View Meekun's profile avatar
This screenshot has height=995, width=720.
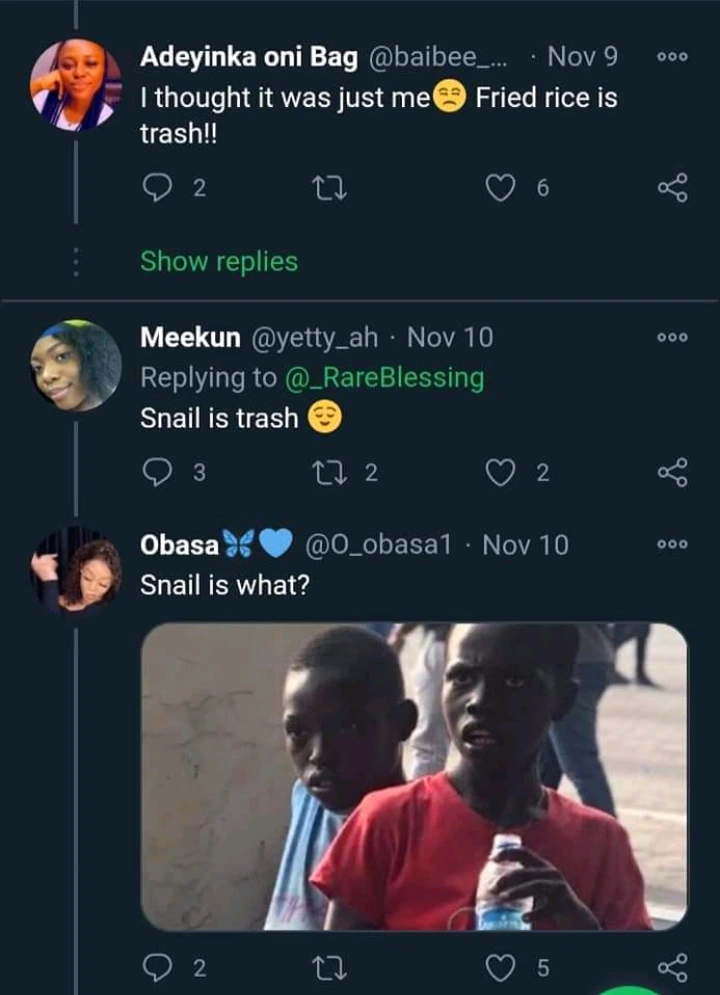[x=76, y=365]
